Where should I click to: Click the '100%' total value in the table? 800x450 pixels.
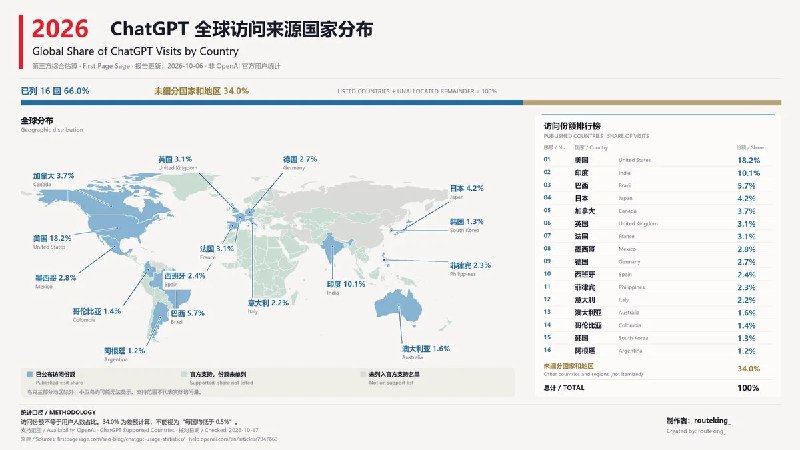748,388
